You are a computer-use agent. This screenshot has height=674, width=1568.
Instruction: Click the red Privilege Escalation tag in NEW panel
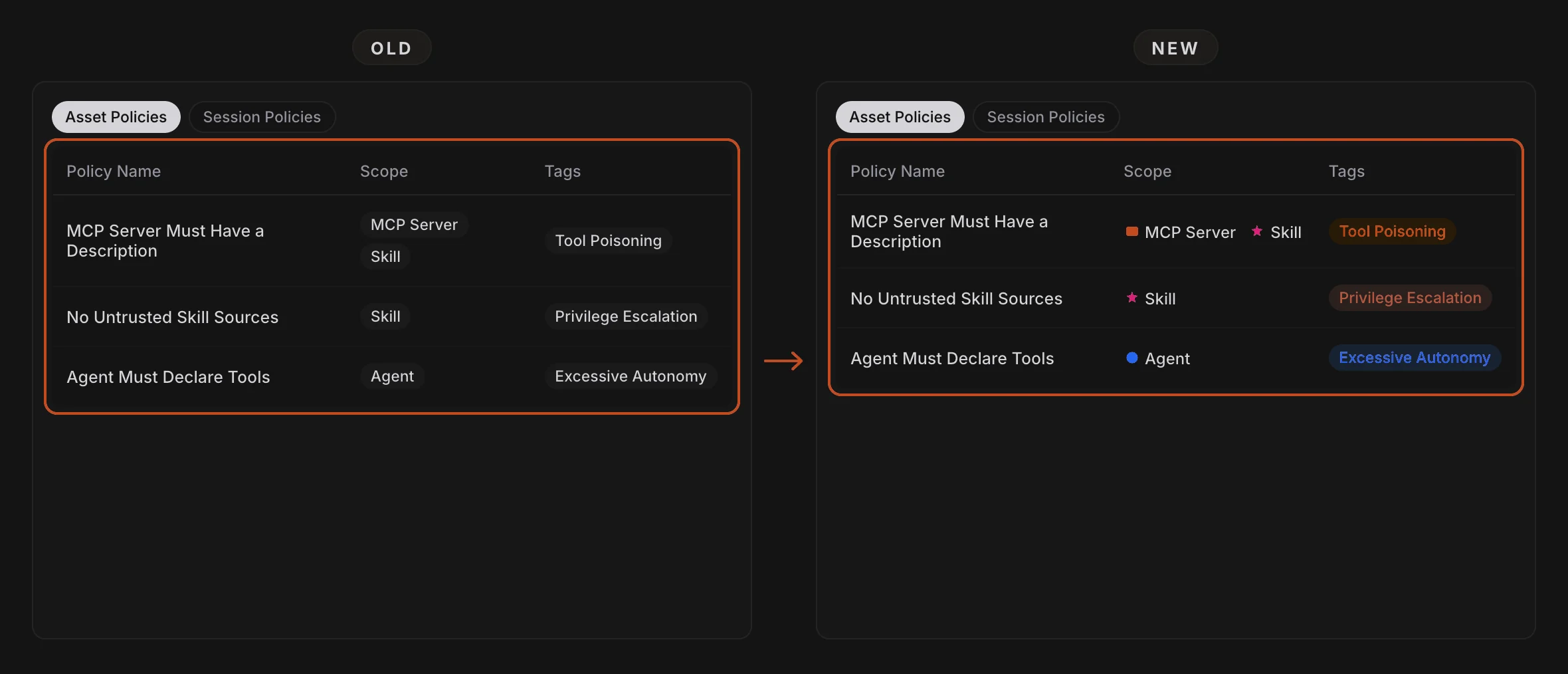[1410, 298]
